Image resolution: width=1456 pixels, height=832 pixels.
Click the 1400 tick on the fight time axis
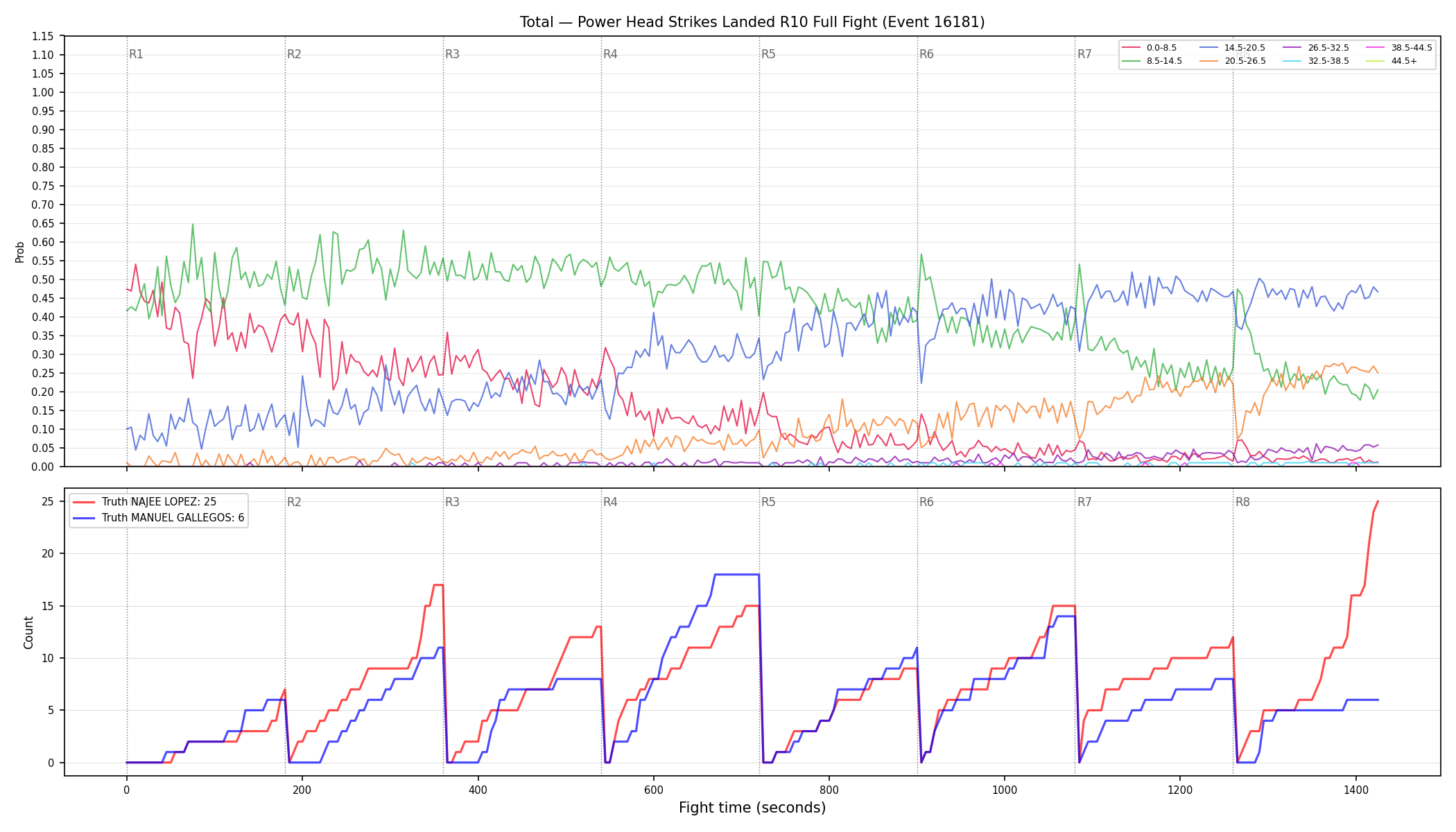click(1356, 790)
